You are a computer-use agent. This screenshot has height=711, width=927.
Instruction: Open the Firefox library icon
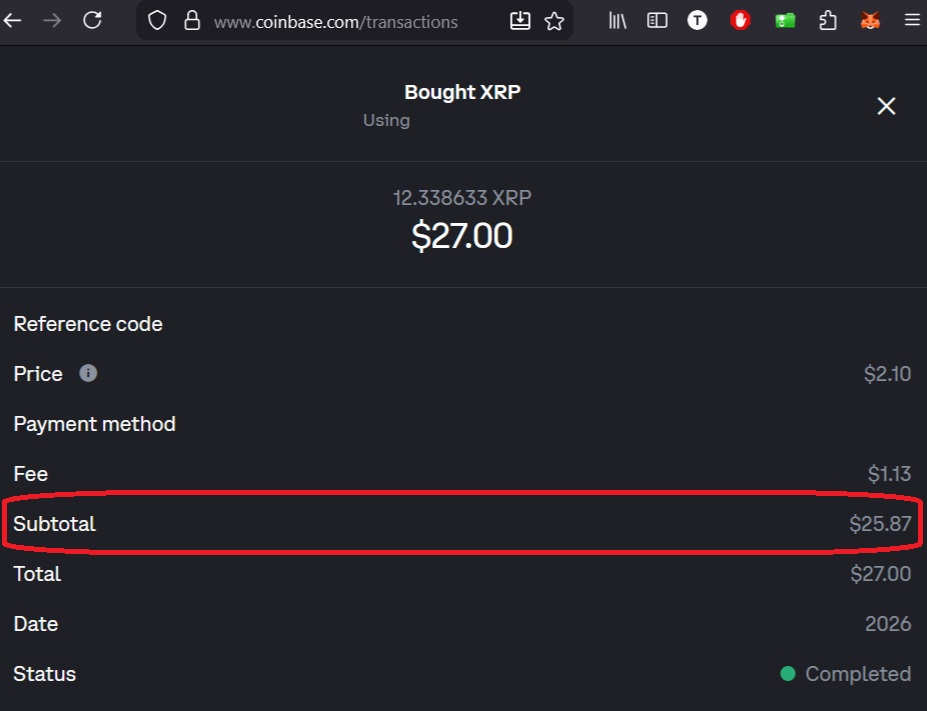617,20
